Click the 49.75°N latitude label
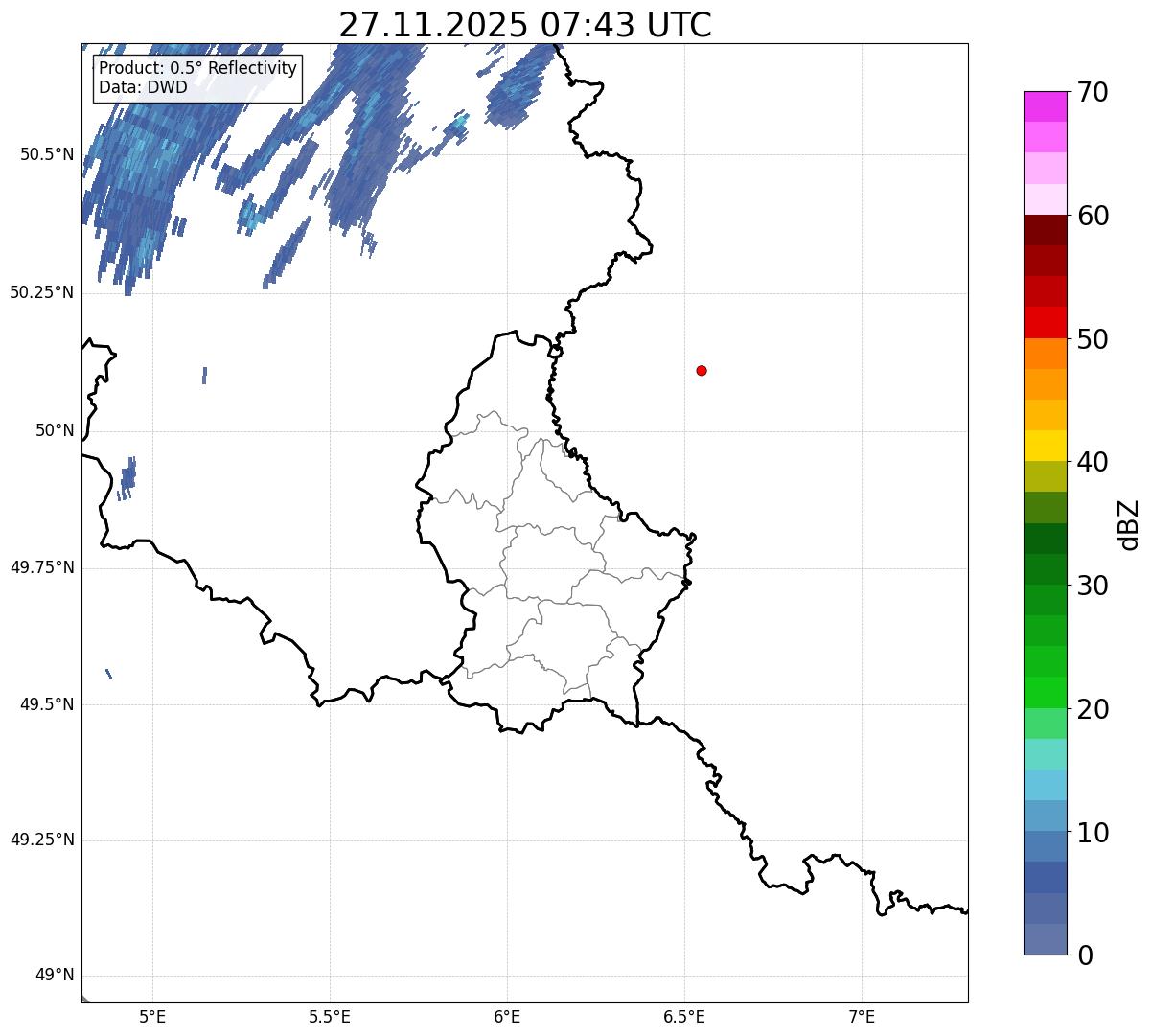This screenshot has width=1152, height=1036. click(x=41, y=567)
